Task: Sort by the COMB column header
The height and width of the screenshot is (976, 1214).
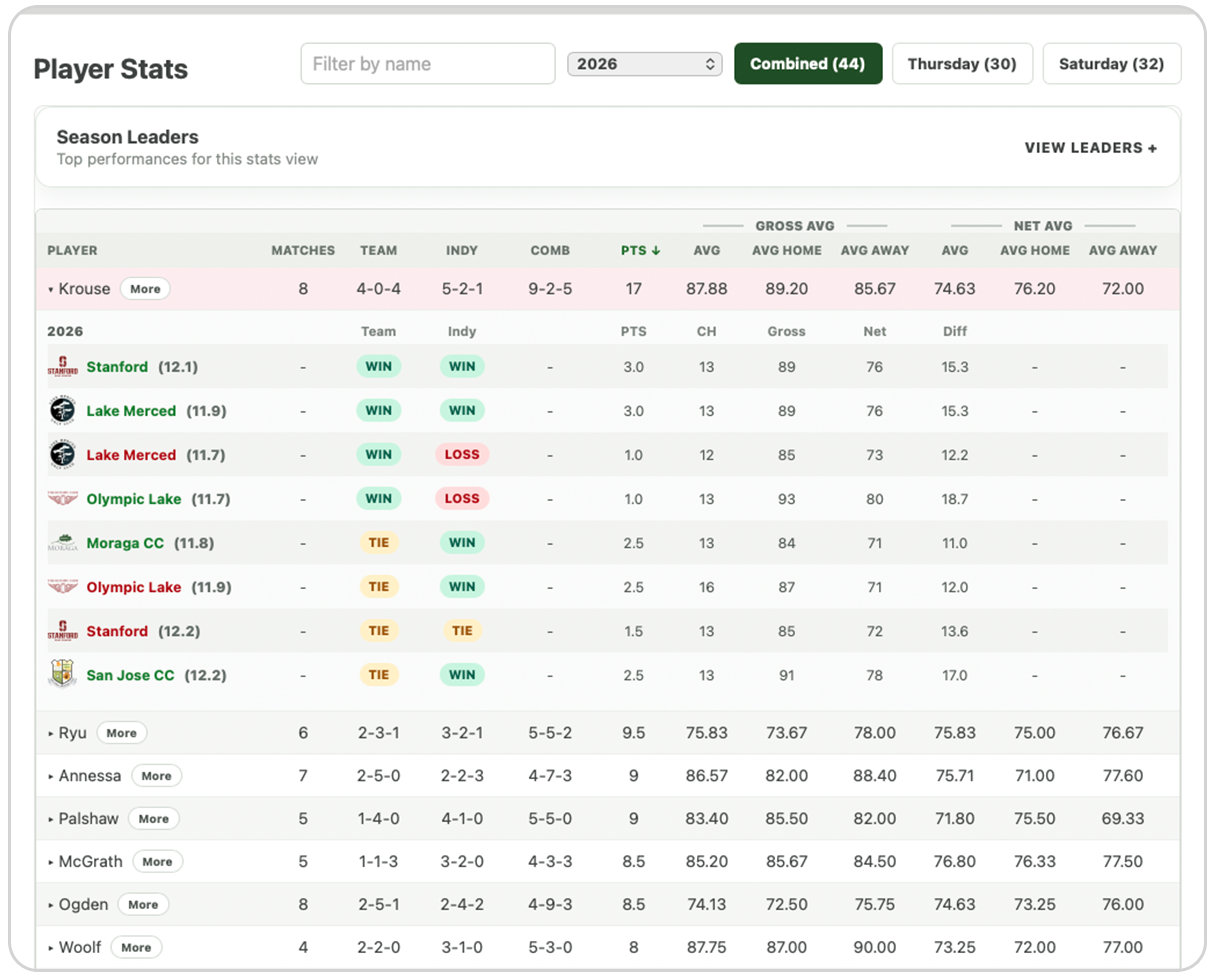Action: (x=550, y=251)
